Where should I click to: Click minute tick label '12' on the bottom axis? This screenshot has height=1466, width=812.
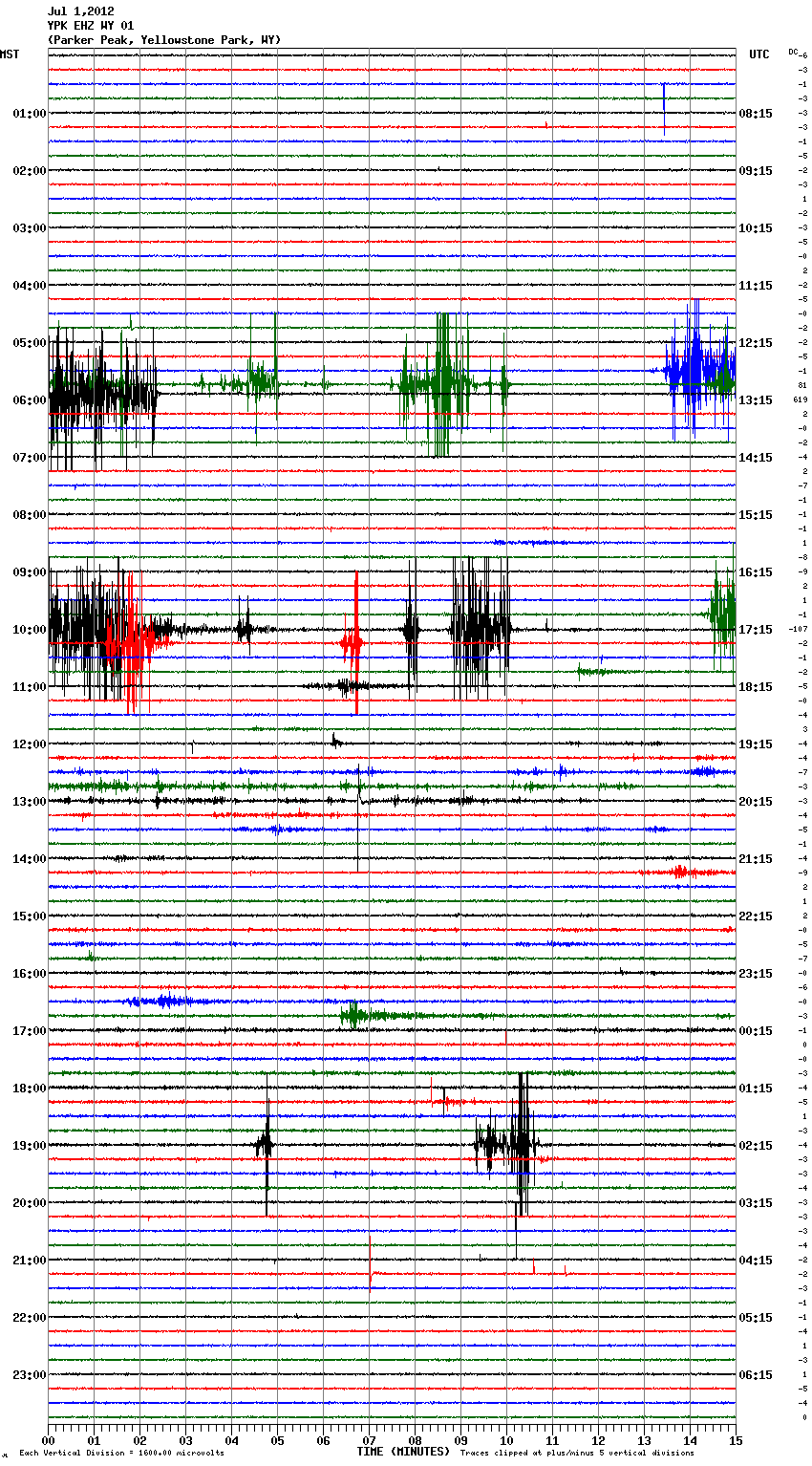[598, 1439]
